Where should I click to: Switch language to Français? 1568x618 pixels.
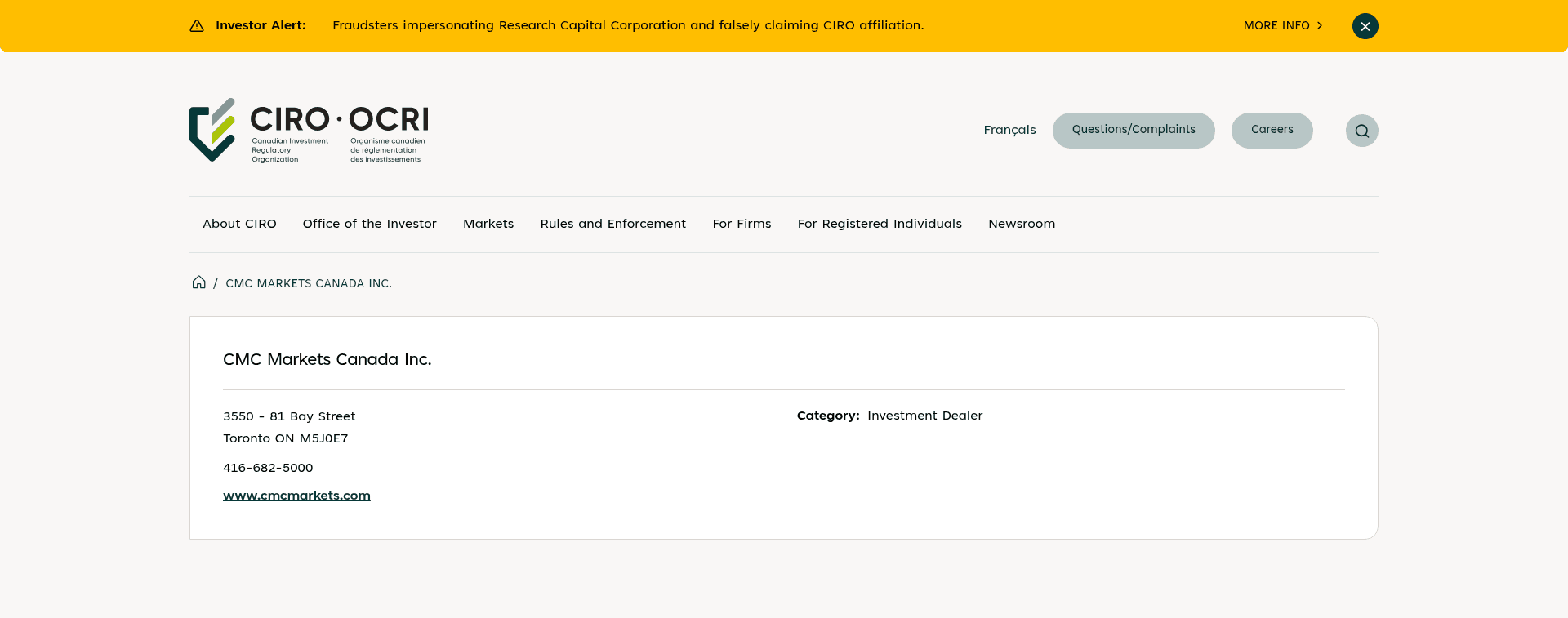coord(1009,130)
